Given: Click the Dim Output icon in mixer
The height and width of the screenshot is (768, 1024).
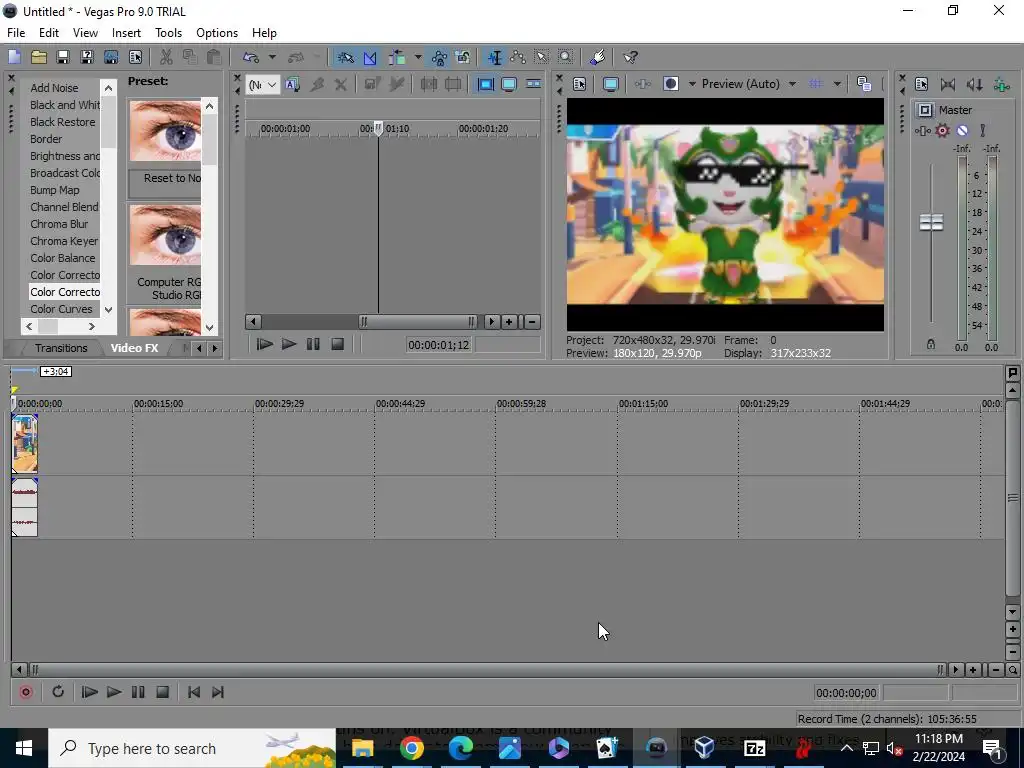Looking at the screenshot, I should [974, 84].
